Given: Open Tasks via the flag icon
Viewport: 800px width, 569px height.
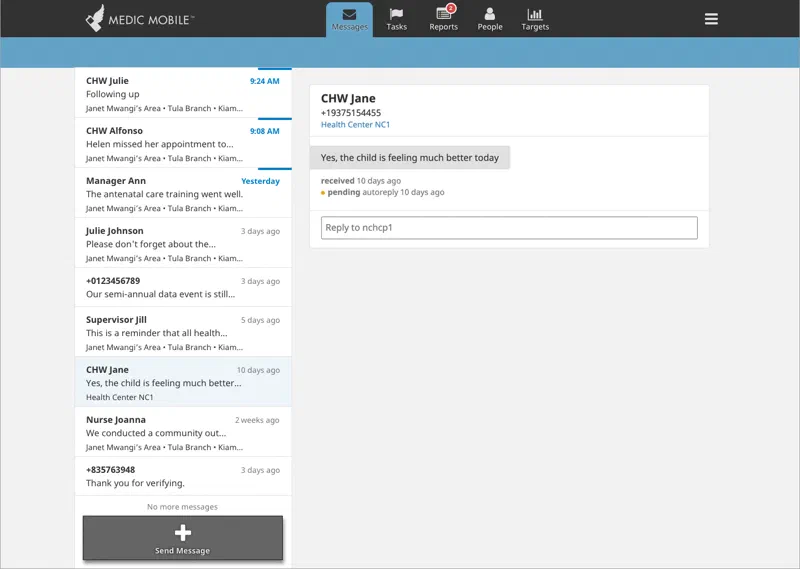Looking at the screenshot, I should click(397, 14).
